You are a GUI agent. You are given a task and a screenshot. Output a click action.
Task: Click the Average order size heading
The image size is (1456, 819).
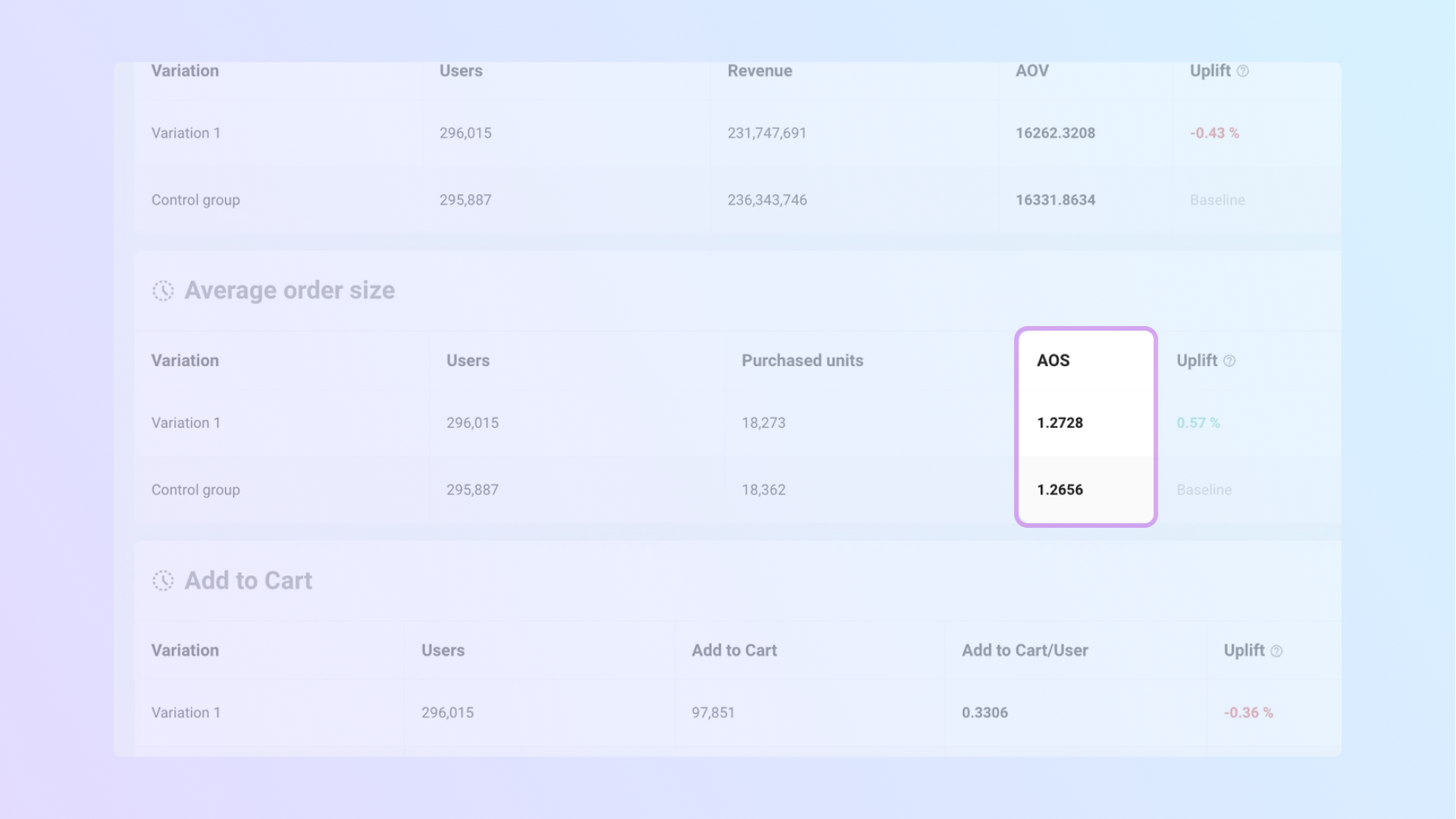(290, 290)
